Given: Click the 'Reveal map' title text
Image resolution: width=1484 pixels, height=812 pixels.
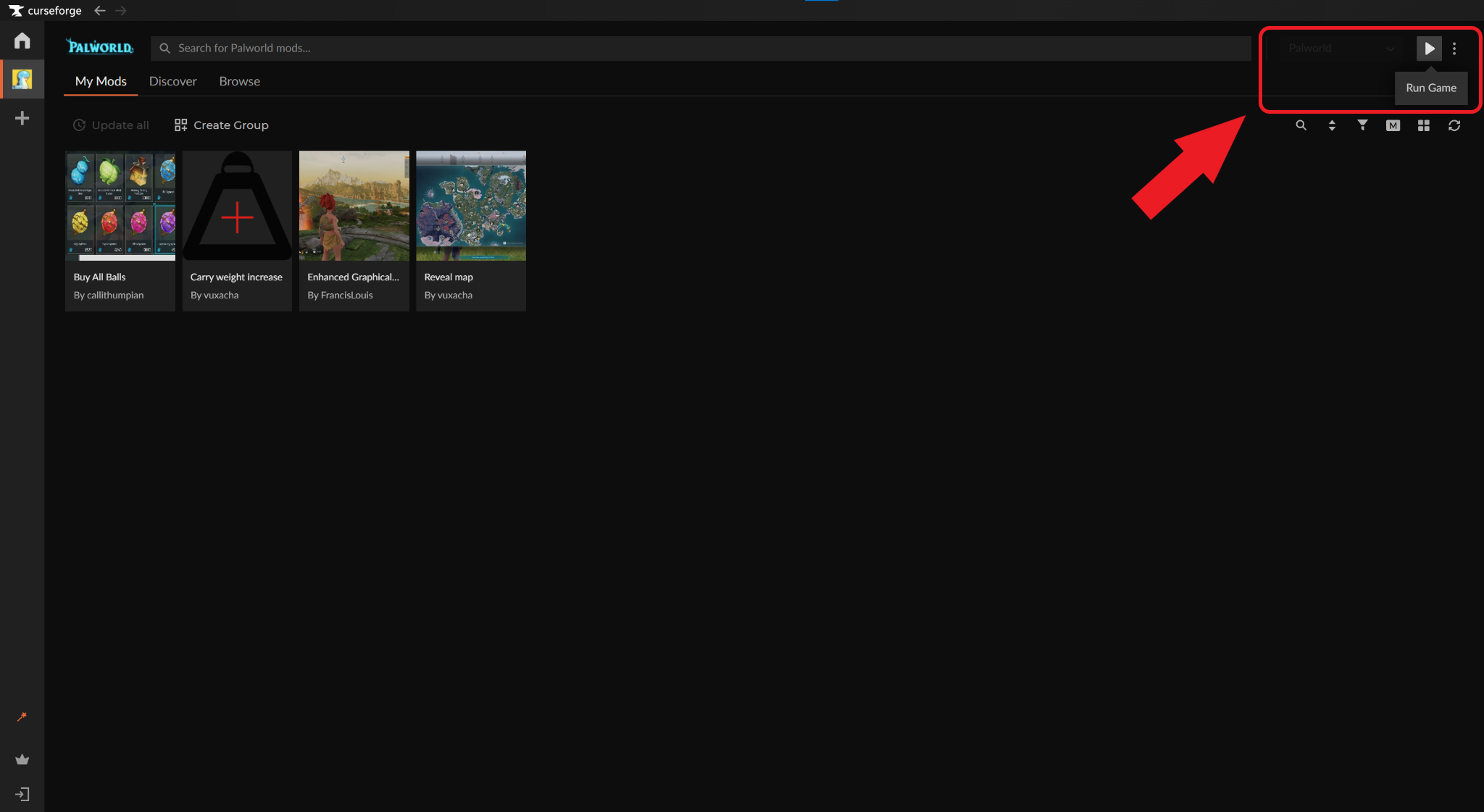Looking at the screenshot, I should [449, 277].
